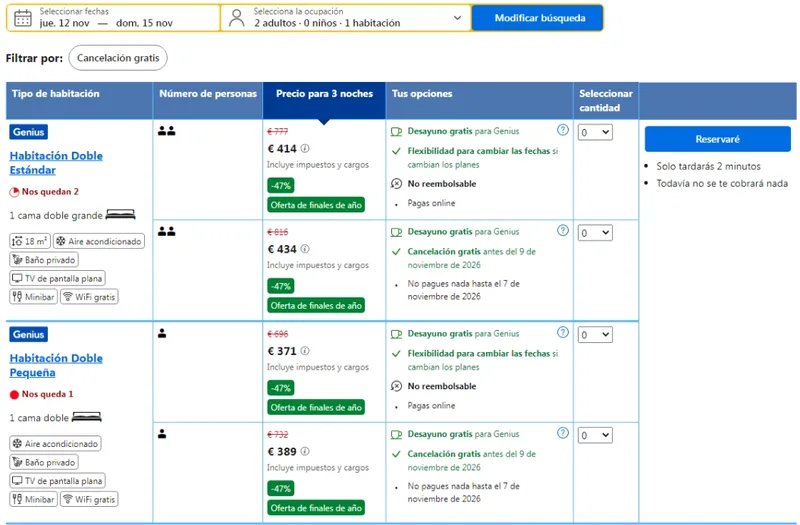The image size is (800, 525).
Task: Click Aire acondicionado badge of Habitación Doble Pequeña
Action: click(x=55, y=444)
